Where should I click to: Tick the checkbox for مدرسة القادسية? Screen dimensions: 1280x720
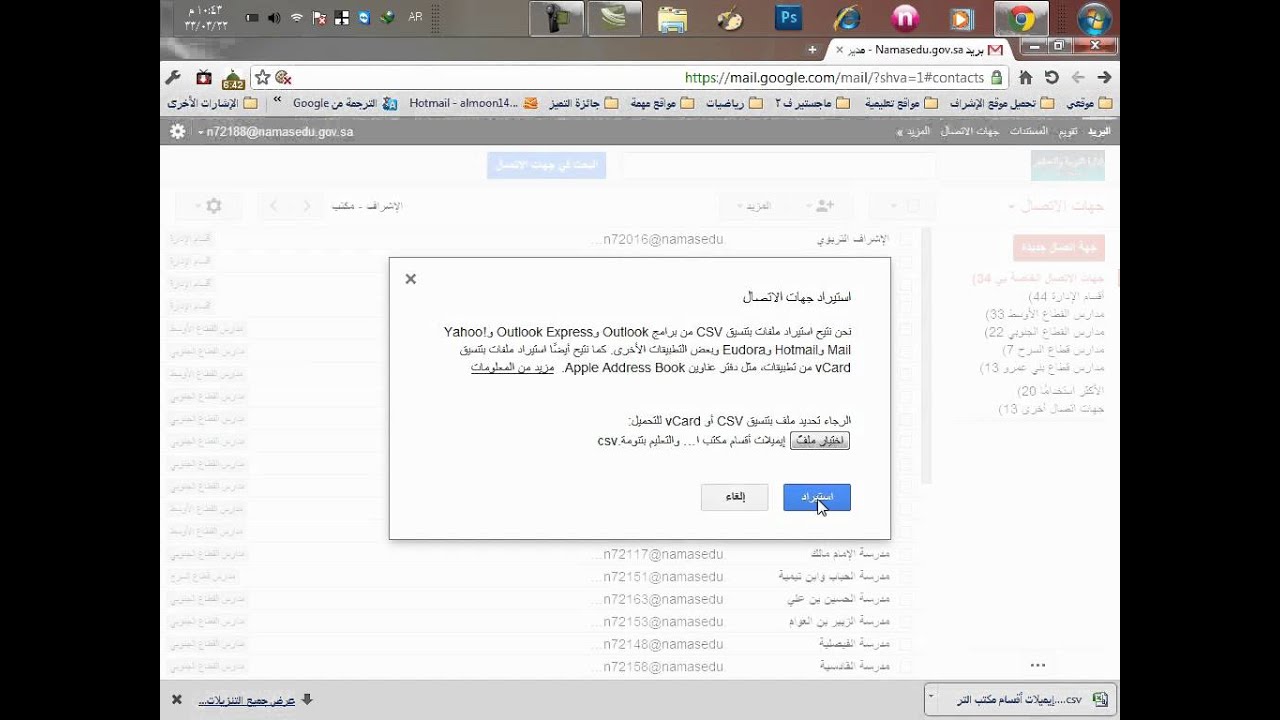tap(906, 665)
